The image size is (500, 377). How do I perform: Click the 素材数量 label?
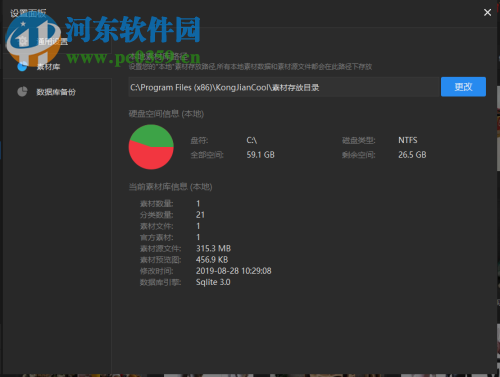(156, 204)
